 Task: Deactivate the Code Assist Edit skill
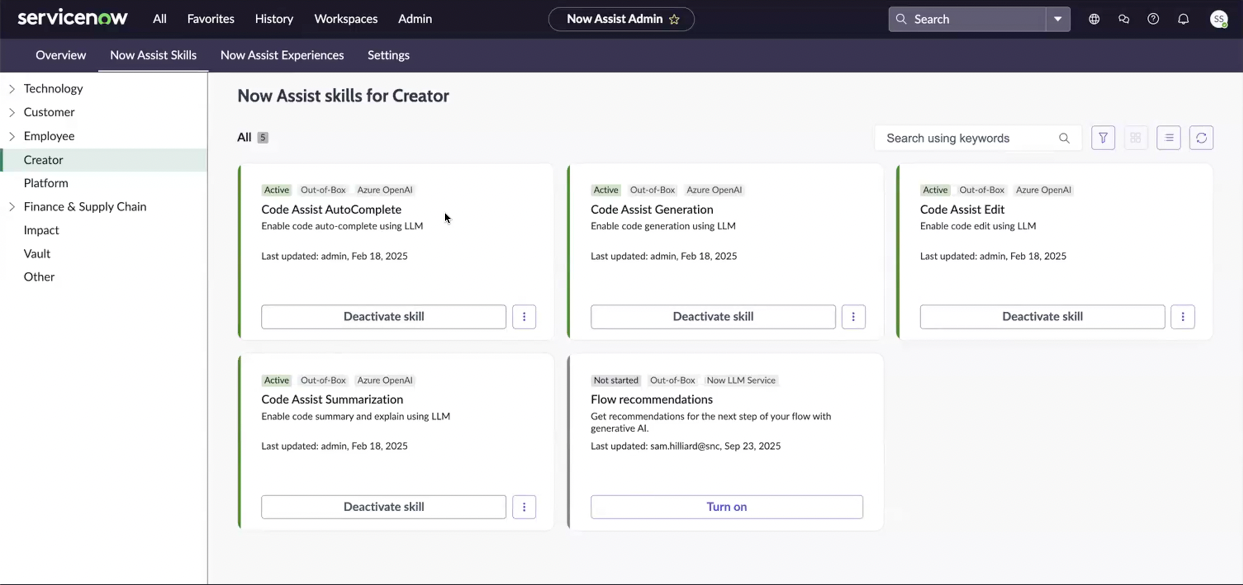click(x=1042, y=317)
